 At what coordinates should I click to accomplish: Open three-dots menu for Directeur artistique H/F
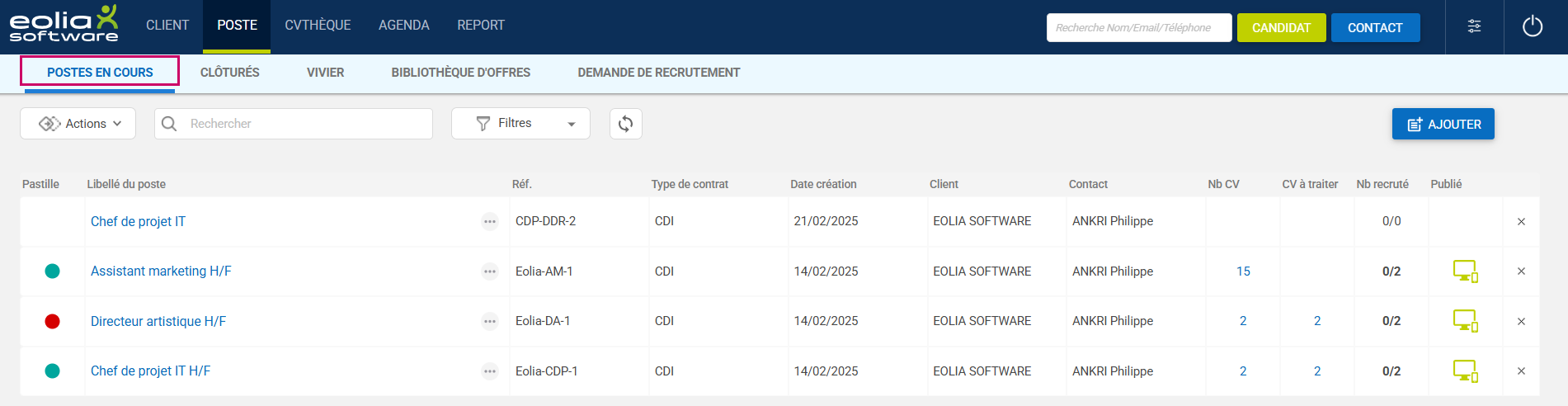490,321
